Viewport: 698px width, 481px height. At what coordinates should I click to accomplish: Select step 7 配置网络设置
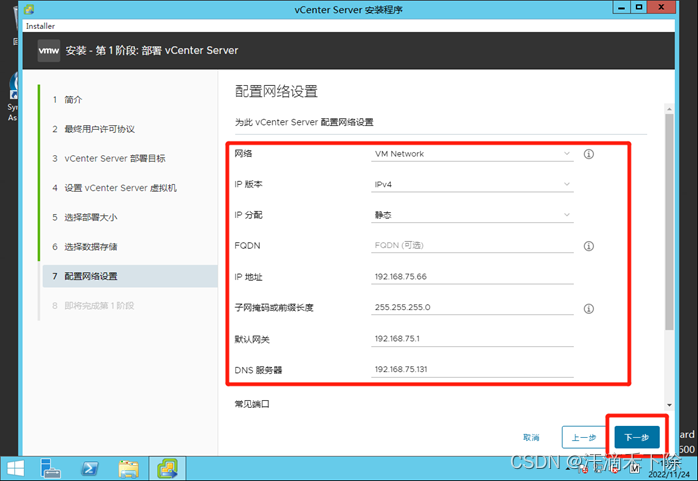[x=129, y=276]
